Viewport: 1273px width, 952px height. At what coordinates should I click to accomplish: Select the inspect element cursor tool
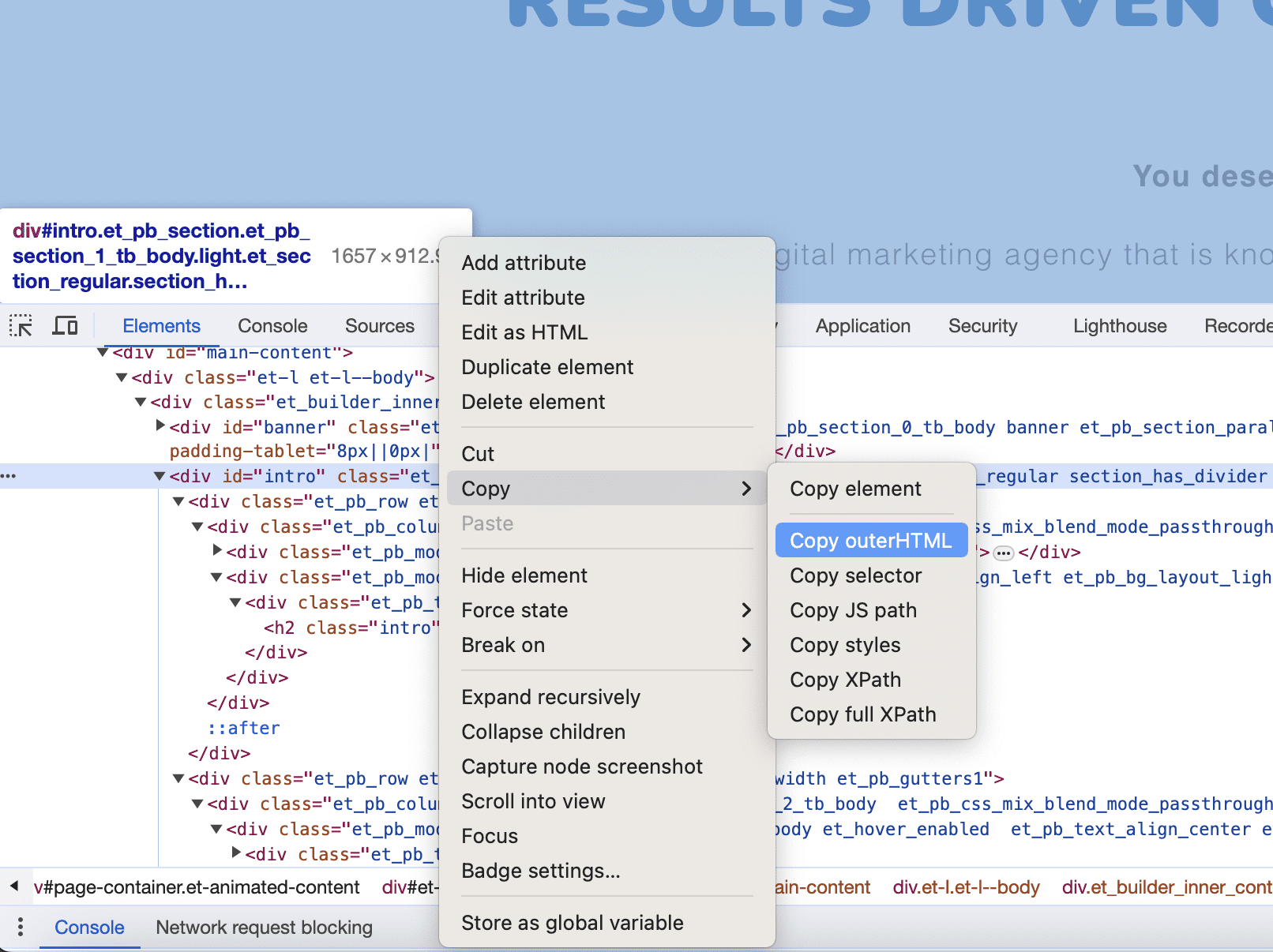click(x=21, y=325)
